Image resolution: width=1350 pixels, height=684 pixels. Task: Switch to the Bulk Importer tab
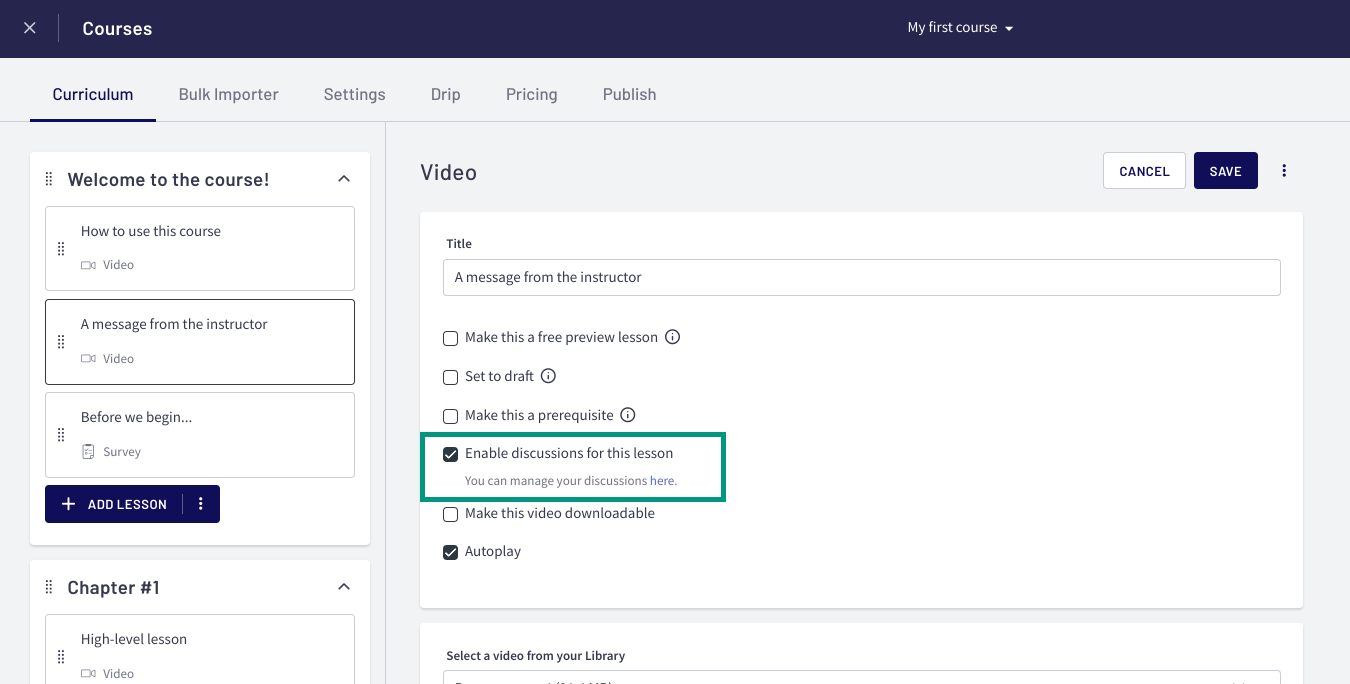pos(228,94)
